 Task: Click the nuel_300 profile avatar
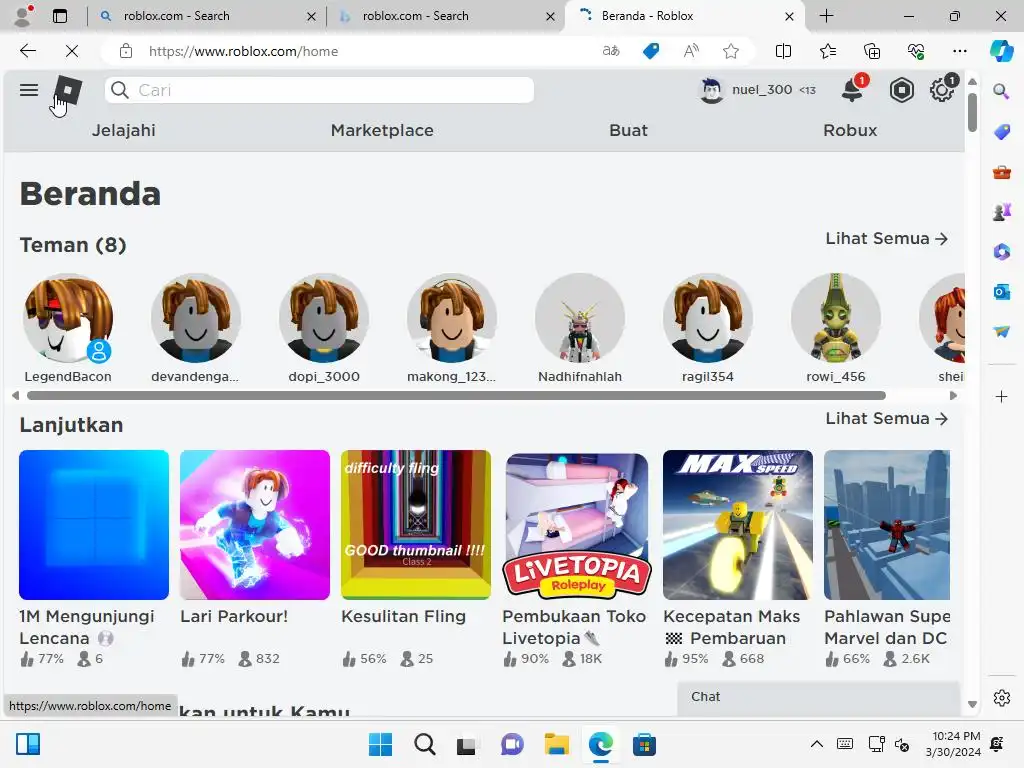(x=711, y=90)
